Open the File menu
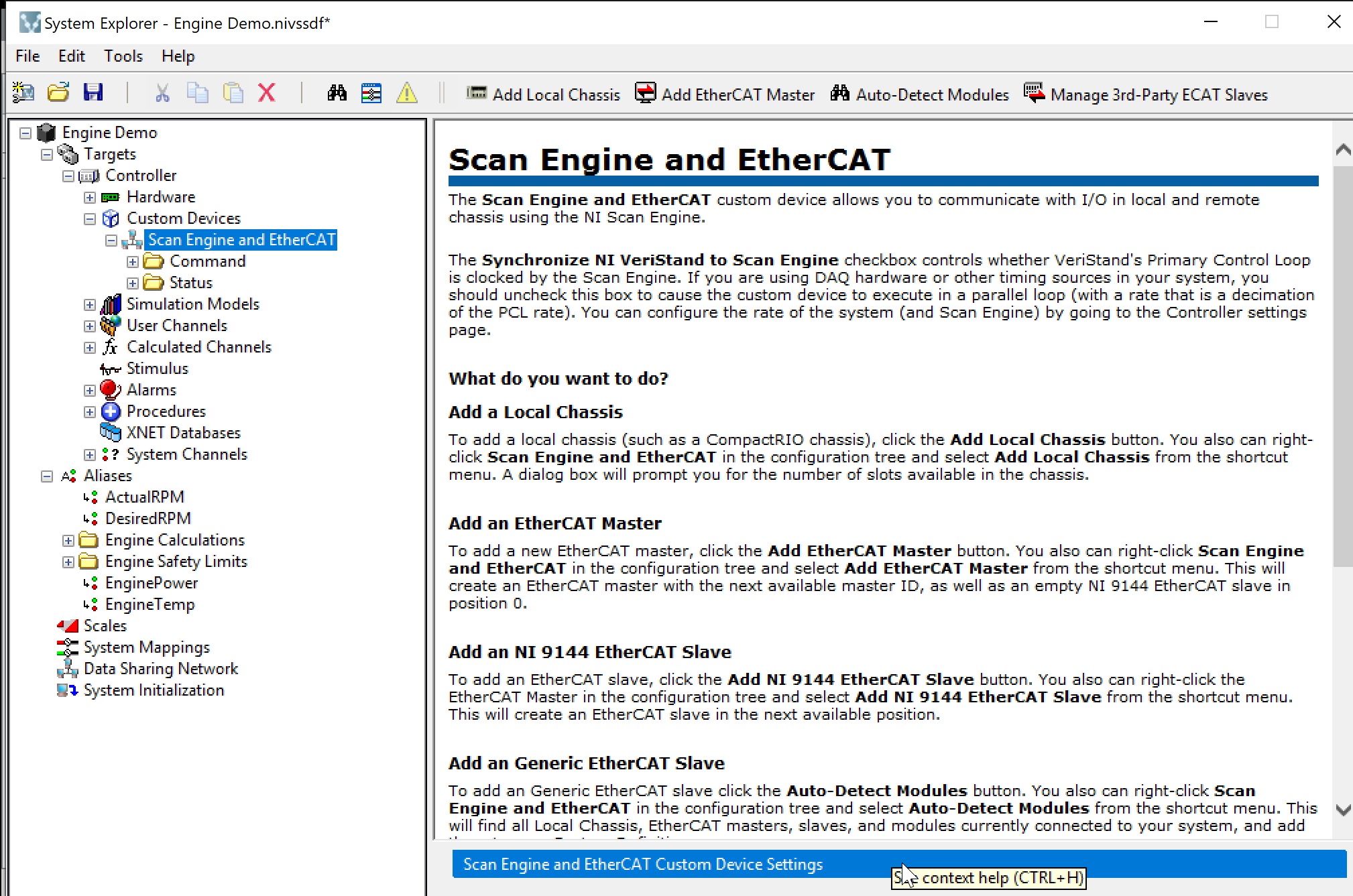 click(x=27, y=56)
